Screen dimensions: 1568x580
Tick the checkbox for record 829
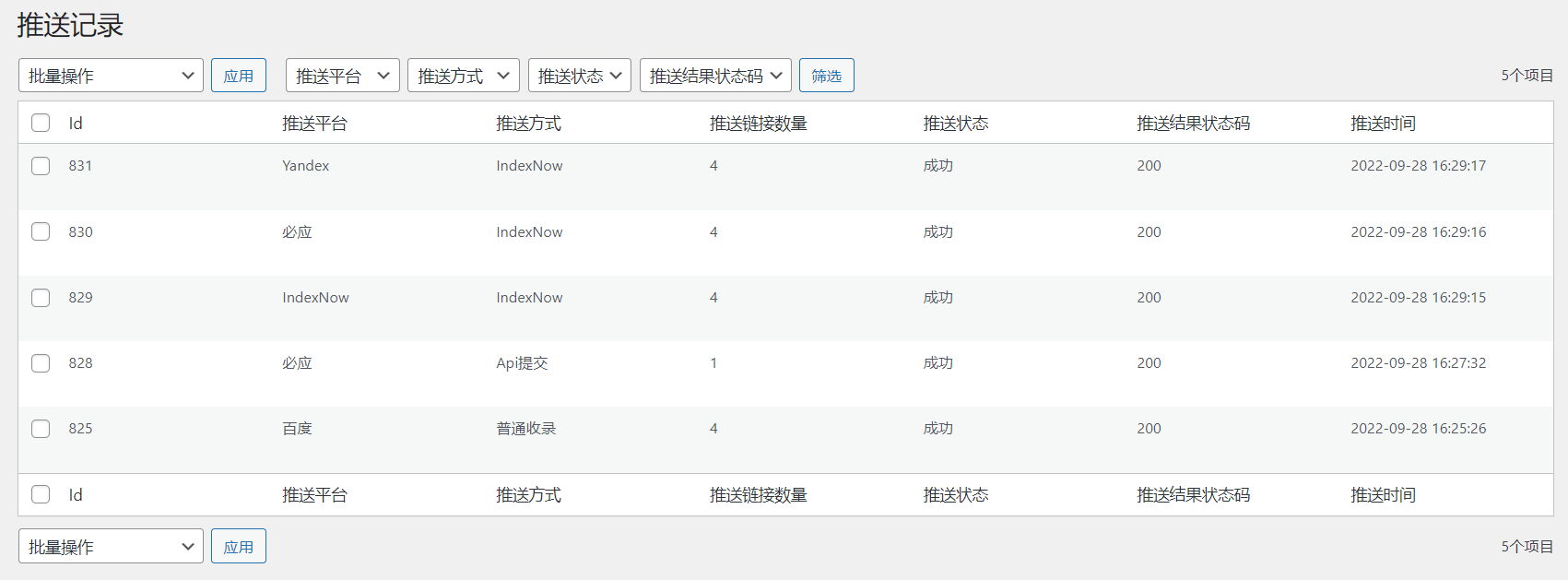pyautogui.click(x=41, y=297)
